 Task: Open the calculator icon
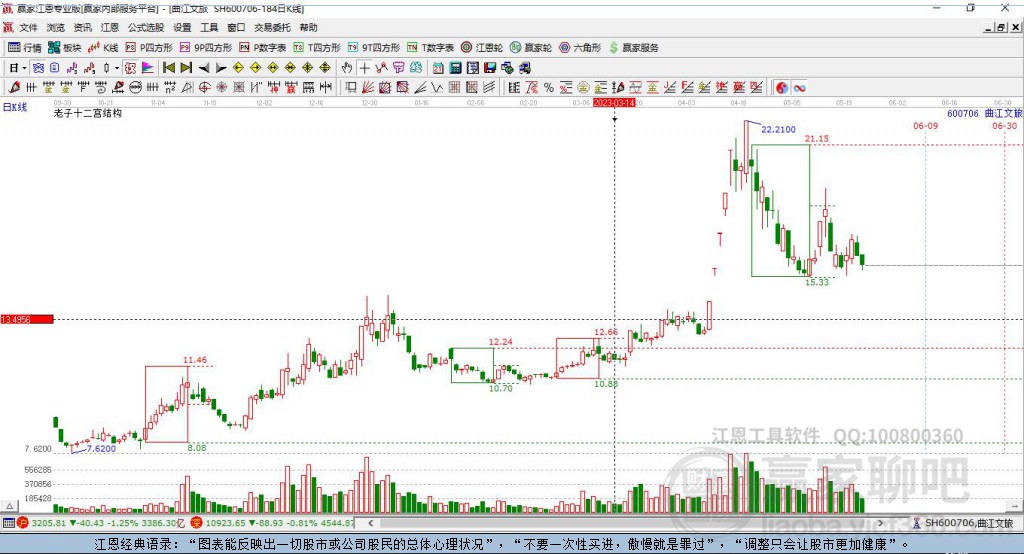(455, 68)
